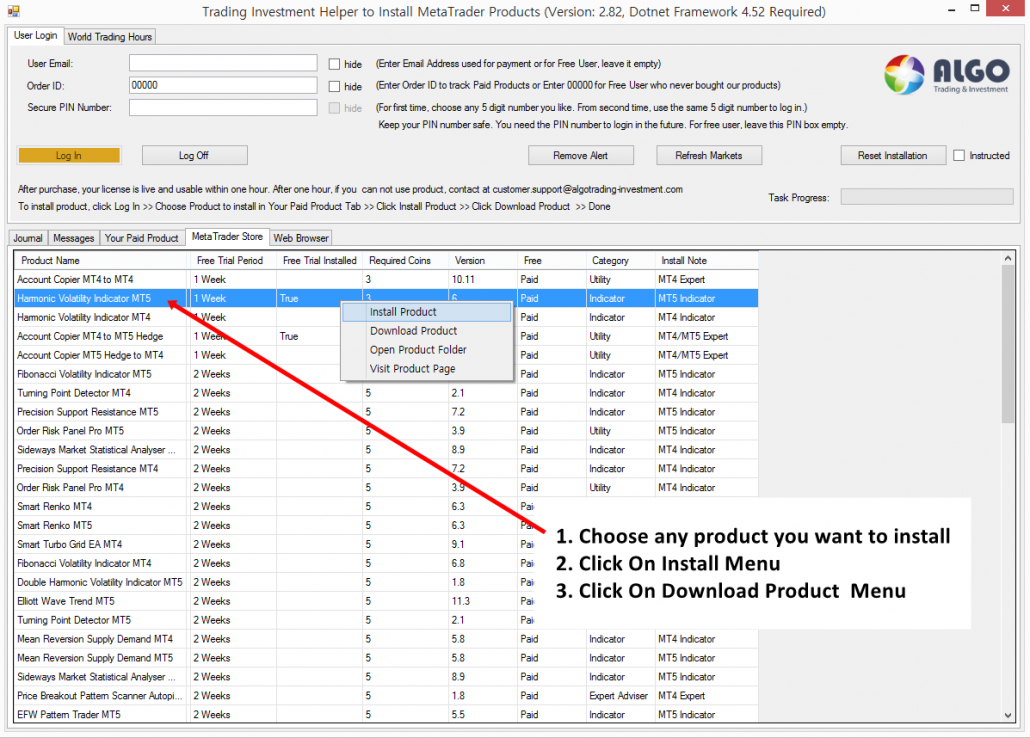Select the Order Risk Panel Pro MT5 row

[x=386, y=431]
